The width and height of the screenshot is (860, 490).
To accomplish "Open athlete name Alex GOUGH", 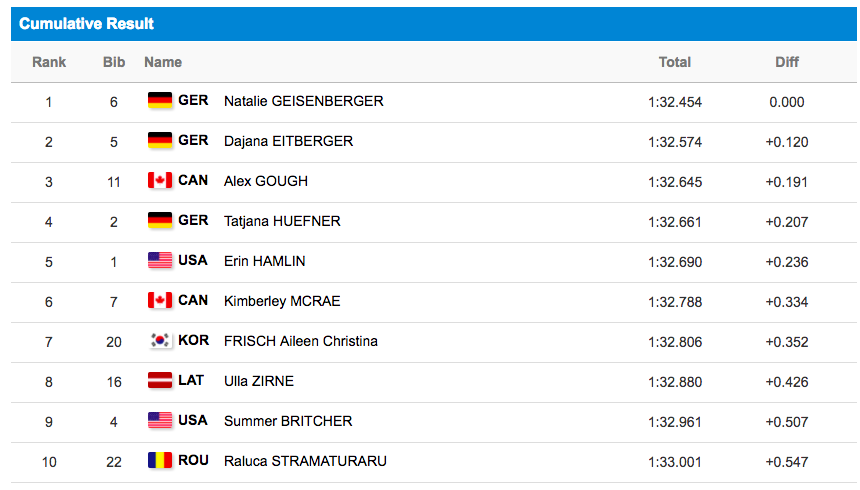I will coord(265,181).
